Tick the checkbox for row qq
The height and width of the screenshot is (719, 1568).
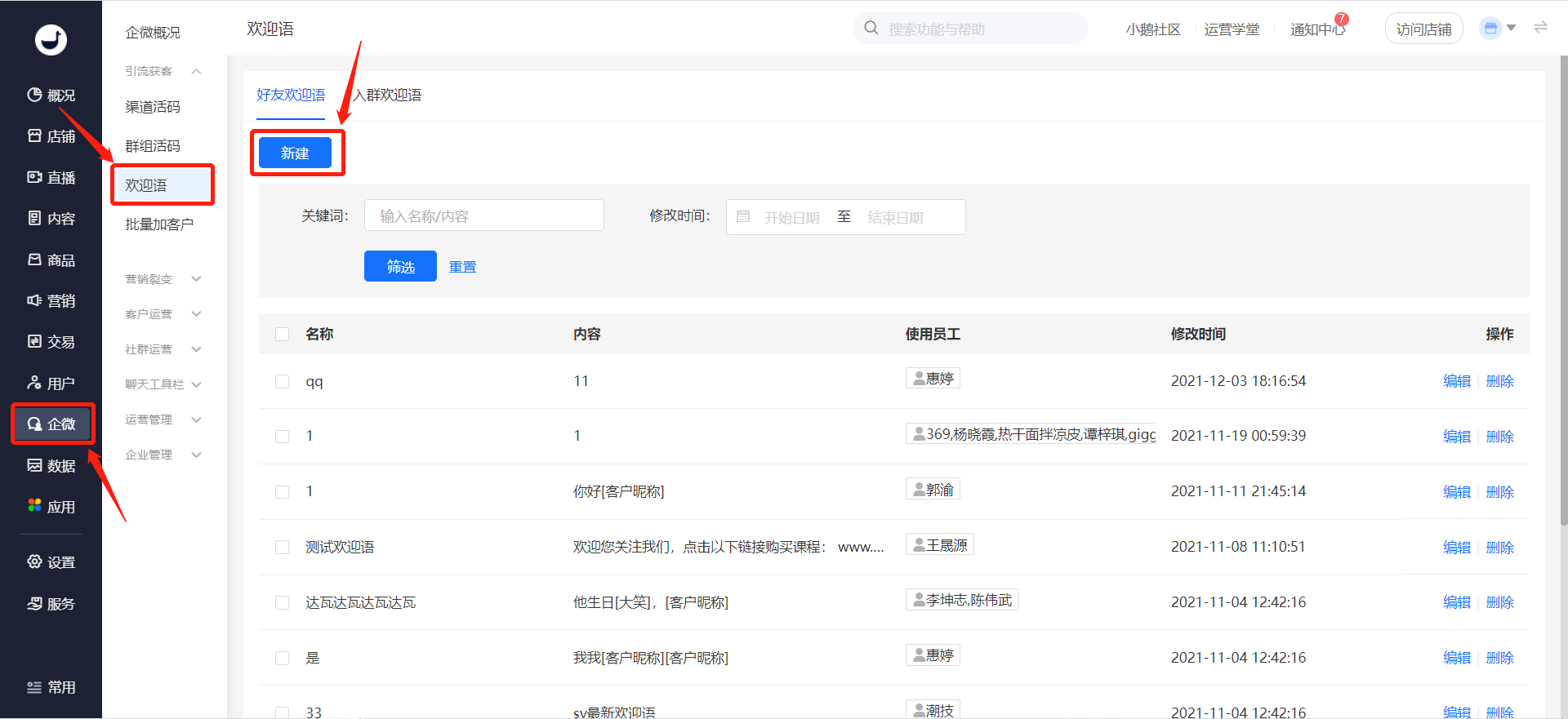click(x=283, y=381)
